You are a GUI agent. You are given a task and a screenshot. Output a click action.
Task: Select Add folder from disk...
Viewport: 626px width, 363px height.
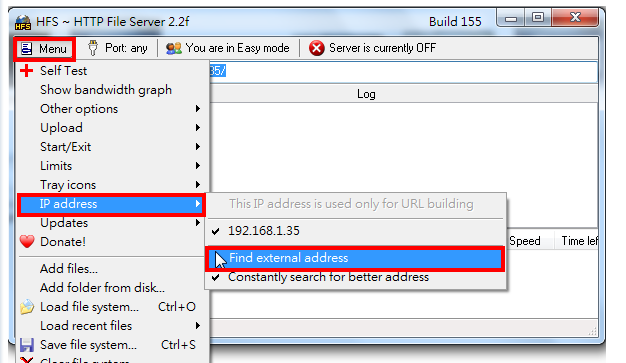coord(112,288)
